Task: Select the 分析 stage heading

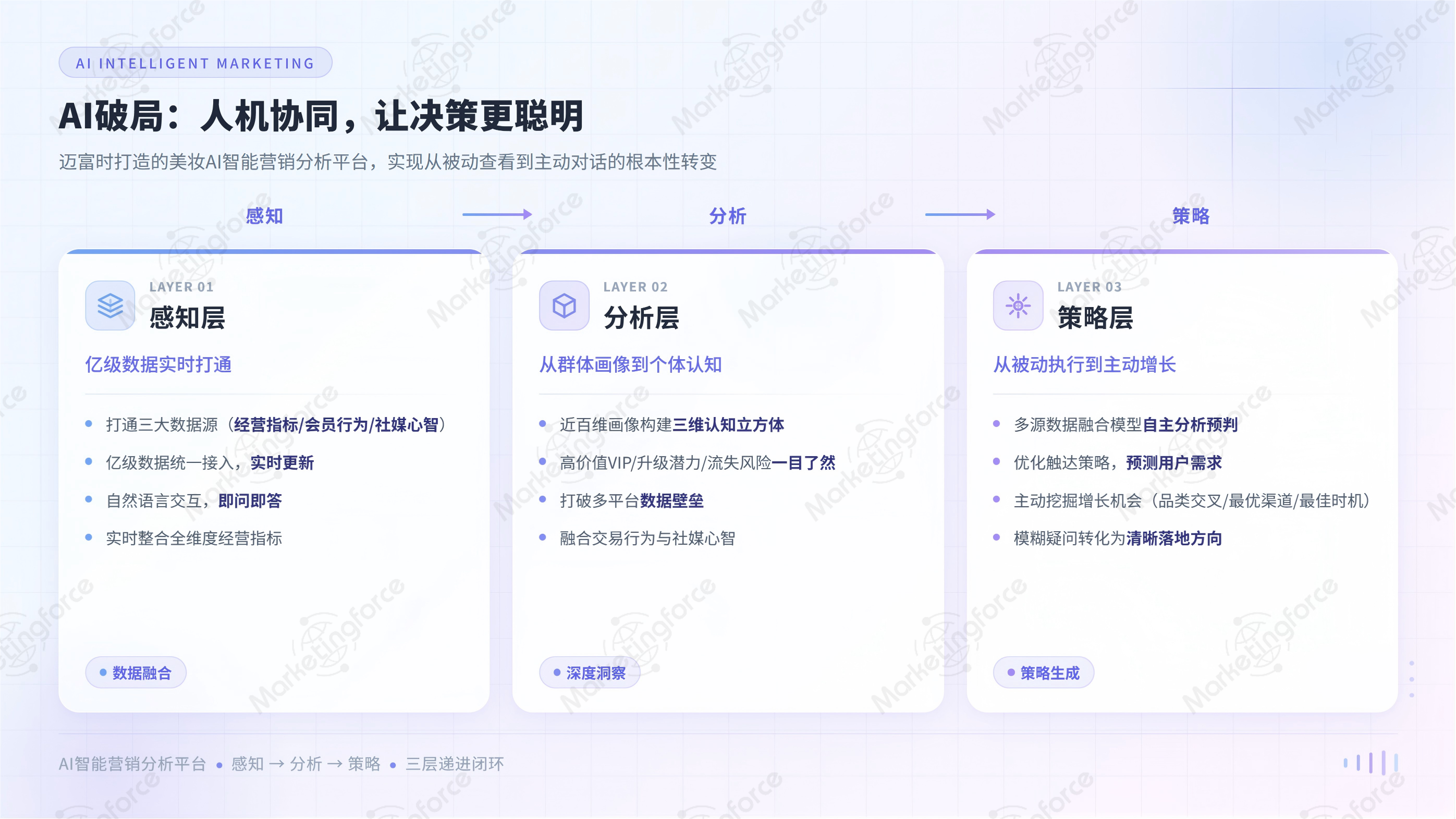Action: coord(727,216)
